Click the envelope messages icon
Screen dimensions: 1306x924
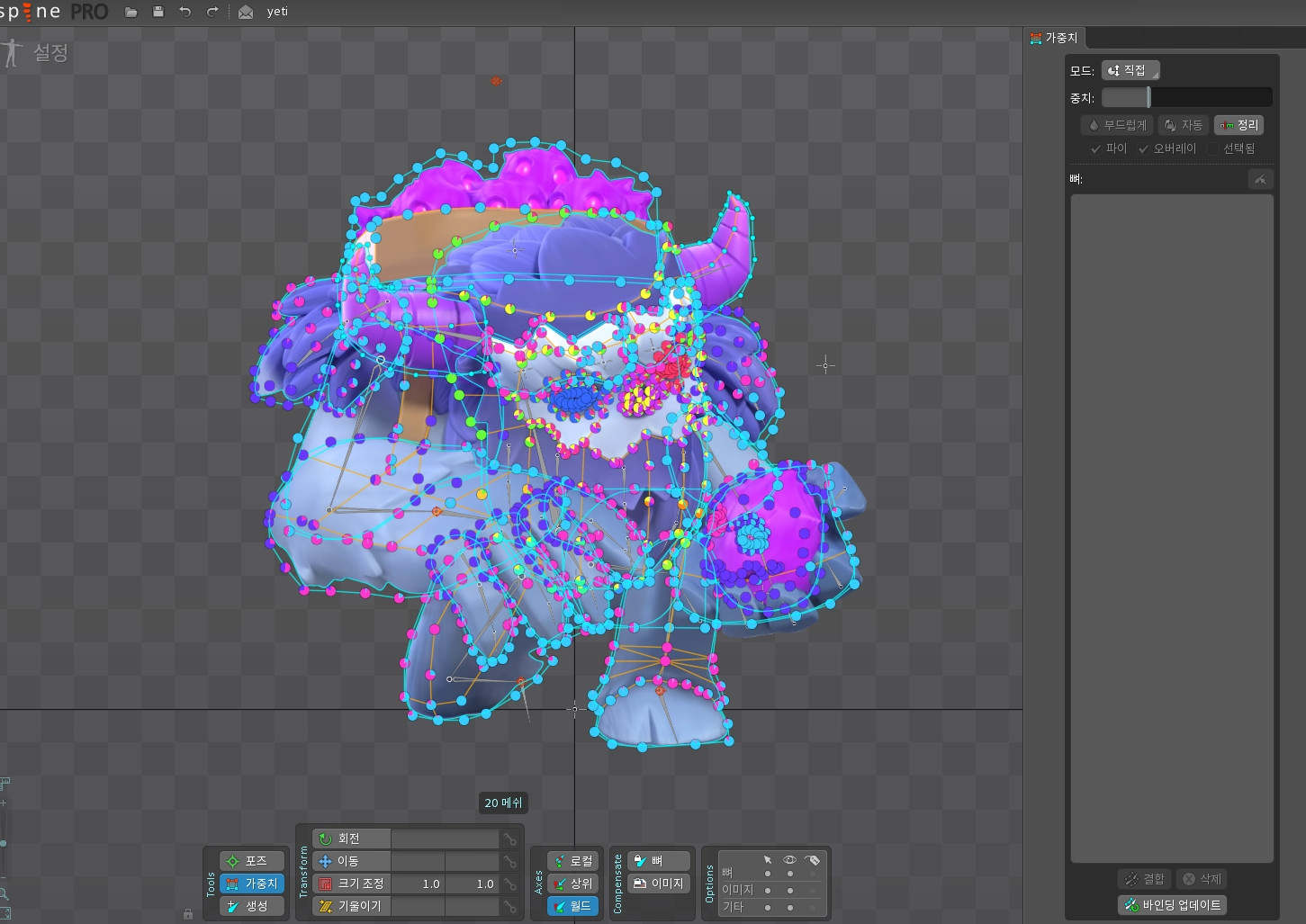coord(246,13)
